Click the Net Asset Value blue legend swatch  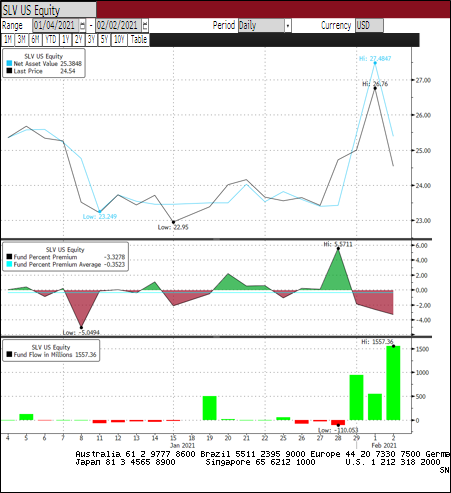9,63
